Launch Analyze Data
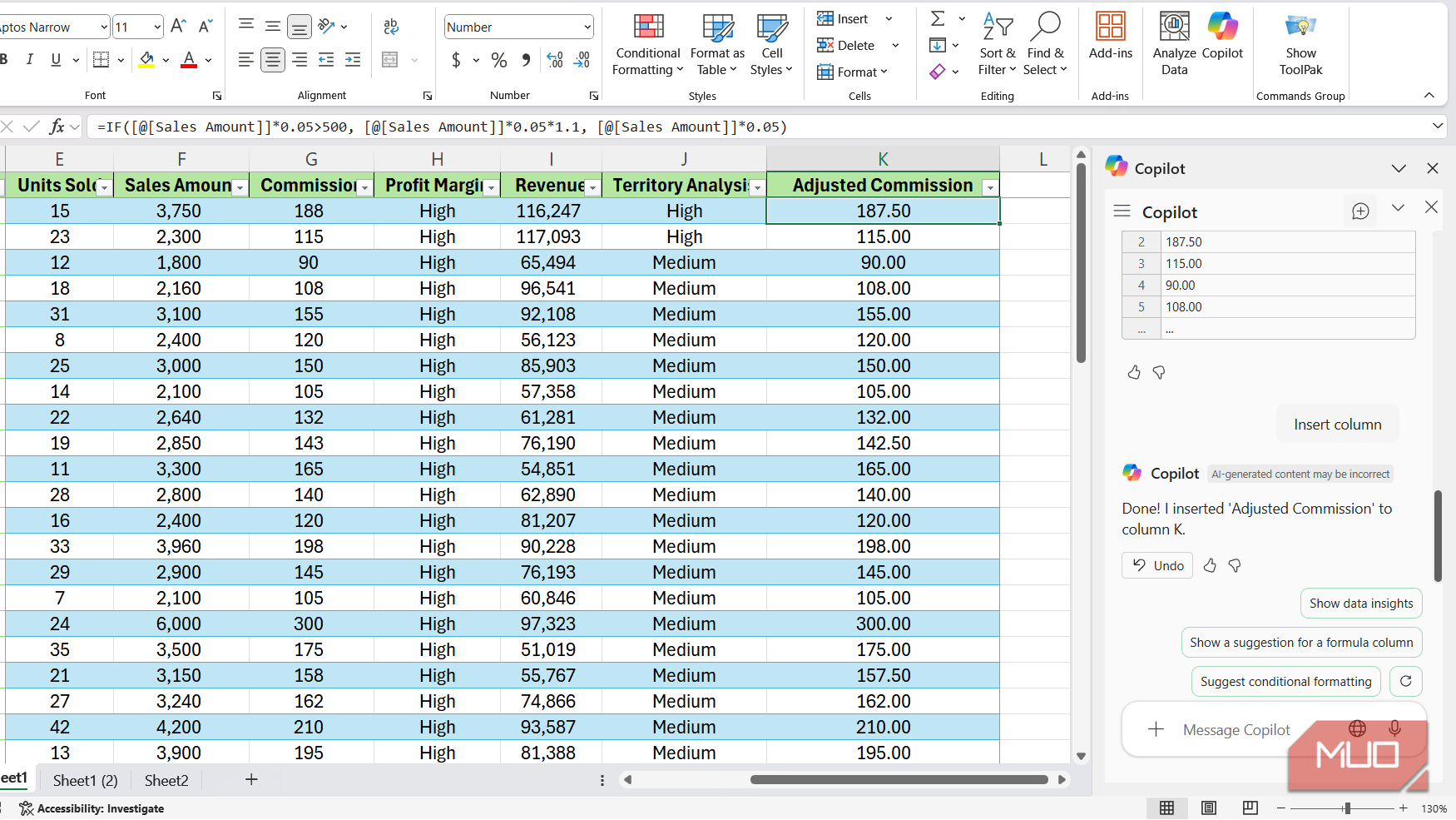This screenshot has height=820, width=1456. tap(1174, 45)
